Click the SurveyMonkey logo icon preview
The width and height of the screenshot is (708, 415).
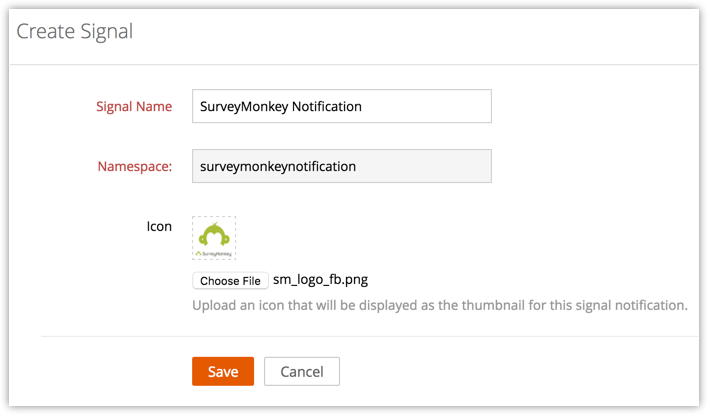[213, 238]
